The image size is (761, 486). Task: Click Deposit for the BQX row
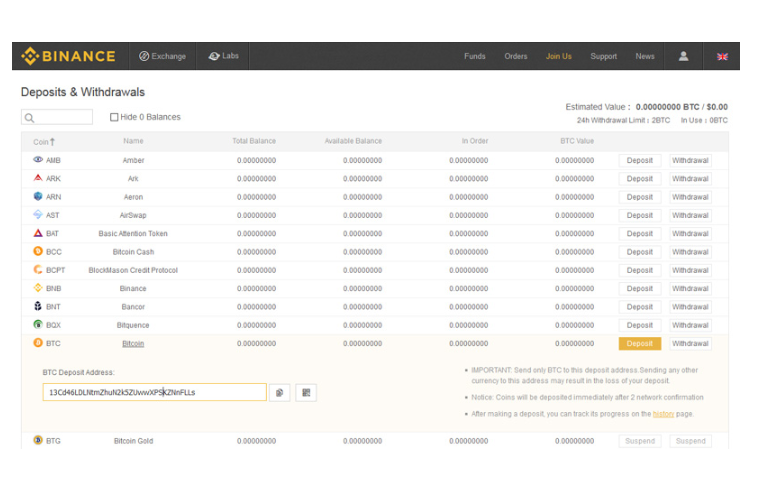[x=640, y=325]
